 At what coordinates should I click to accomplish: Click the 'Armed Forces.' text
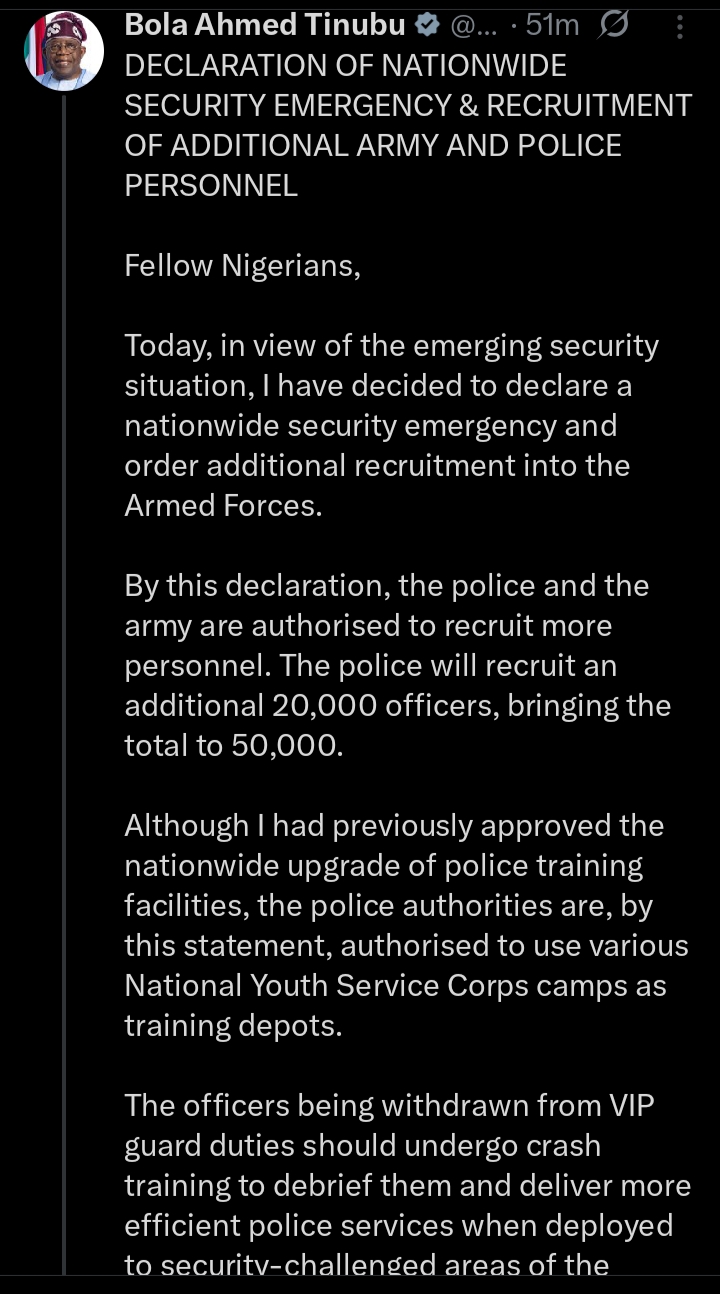coord(223,506)
